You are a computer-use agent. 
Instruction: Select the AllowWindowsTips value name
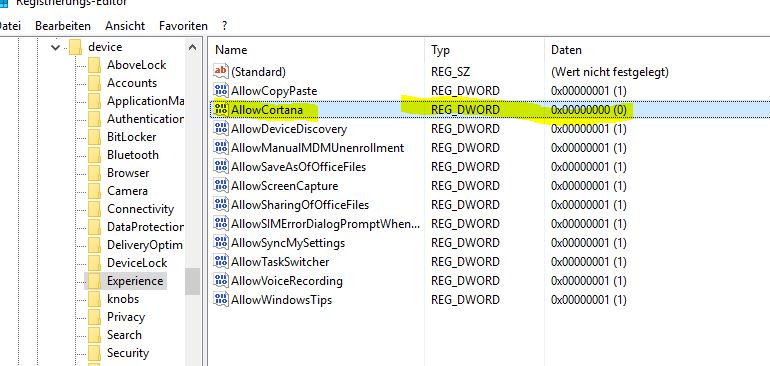[x=281, y=300]
